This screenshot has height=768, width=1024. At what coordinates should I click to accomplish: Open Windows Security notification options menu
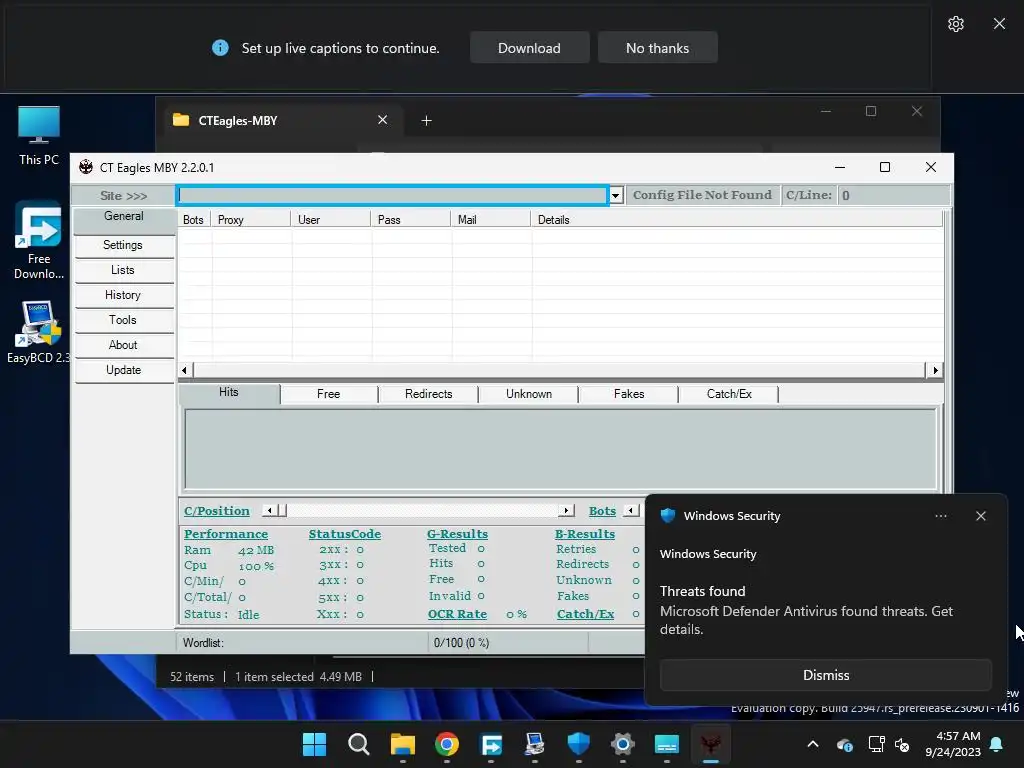tap(941, 516)
